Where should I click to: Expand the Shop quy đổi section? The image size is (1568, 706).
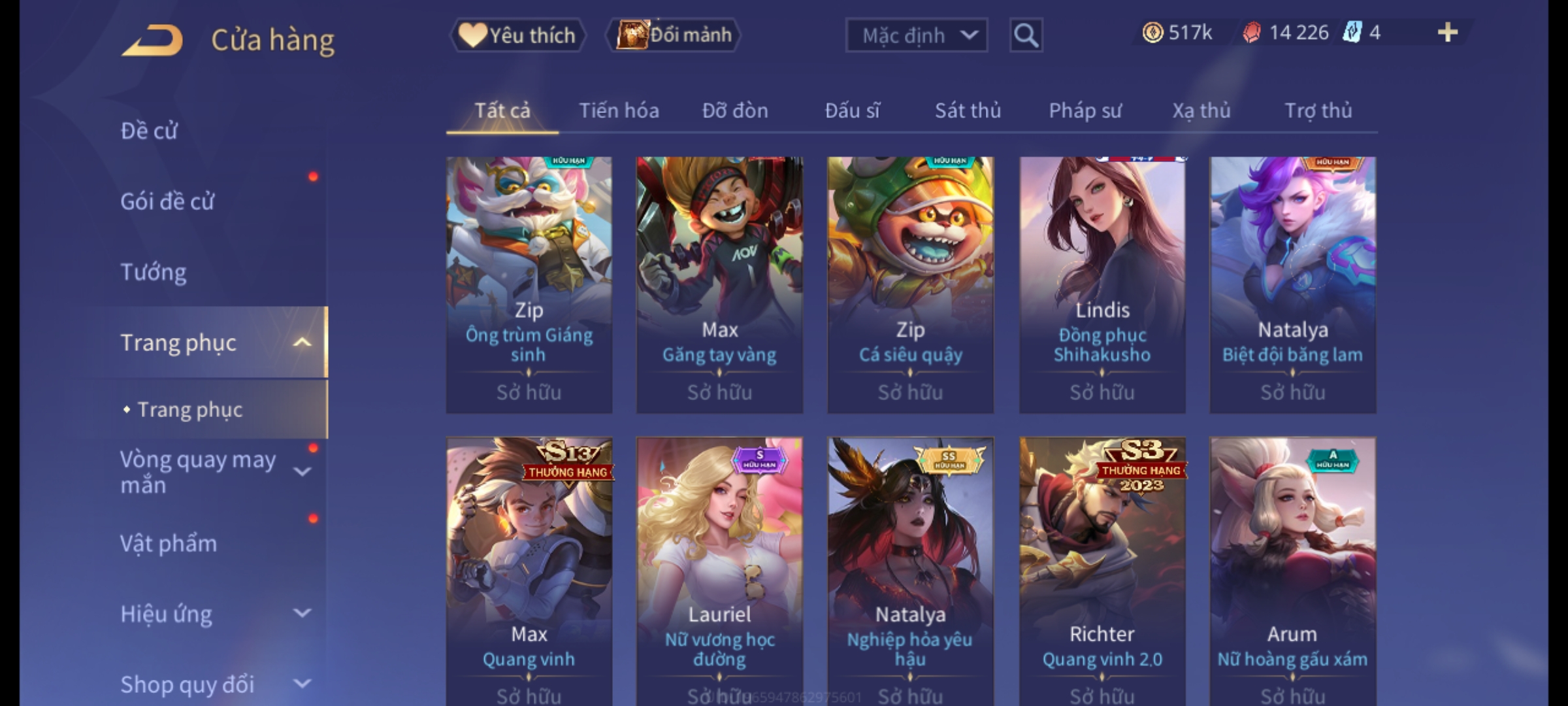302,684
